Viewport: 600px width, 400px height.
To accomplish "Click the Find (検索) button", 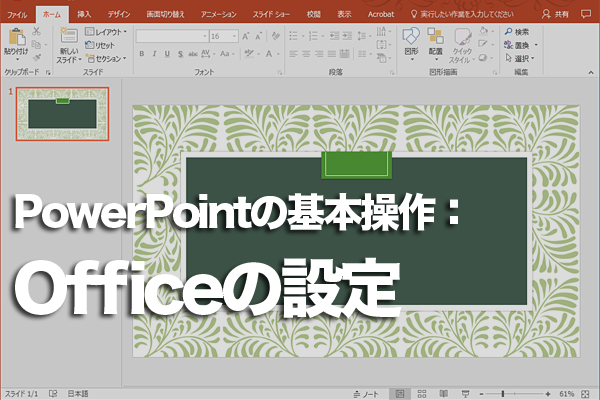I will (517, 32).
